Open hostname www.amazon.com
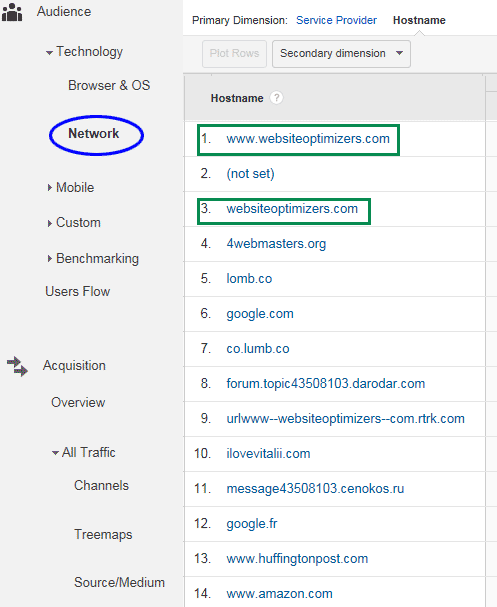Screen dimensions: 497x607 [x=279, y=593]
